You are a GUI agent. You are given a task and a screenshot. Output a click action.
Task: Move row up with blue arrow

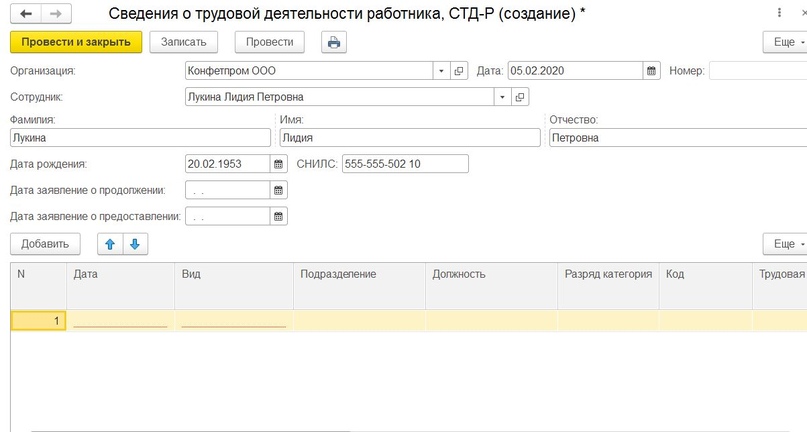coord(110,244)
